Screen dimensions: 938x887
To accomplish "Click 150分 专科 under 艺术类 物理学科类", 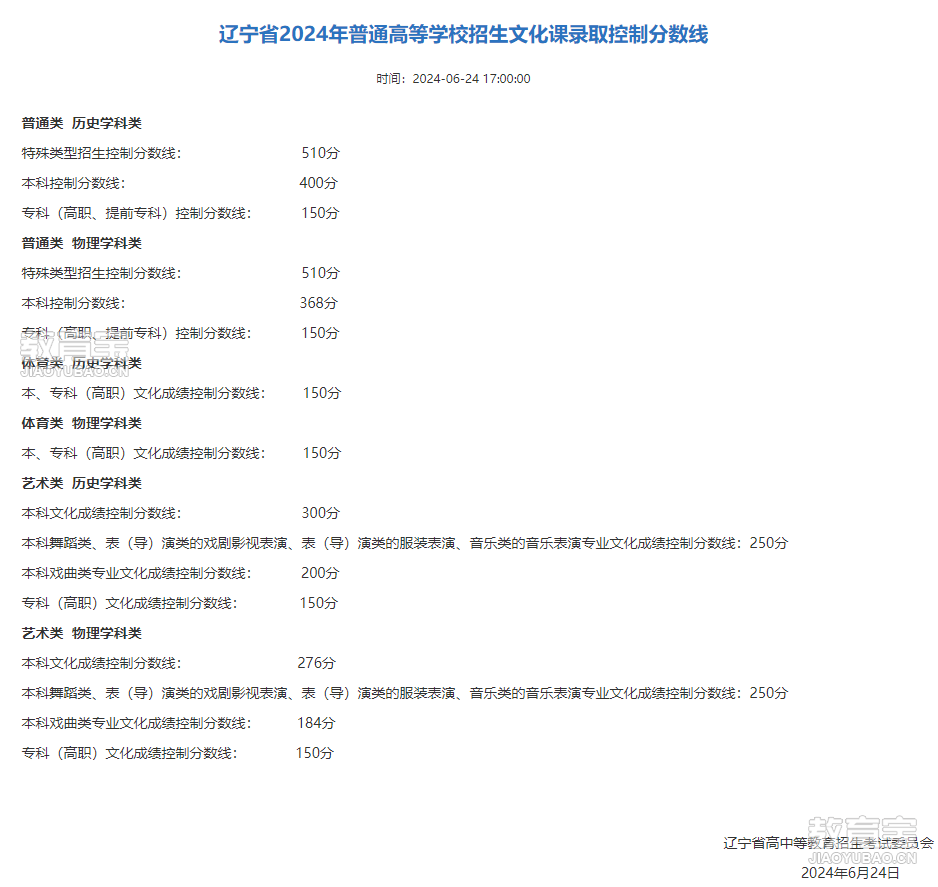I will 315,753.
